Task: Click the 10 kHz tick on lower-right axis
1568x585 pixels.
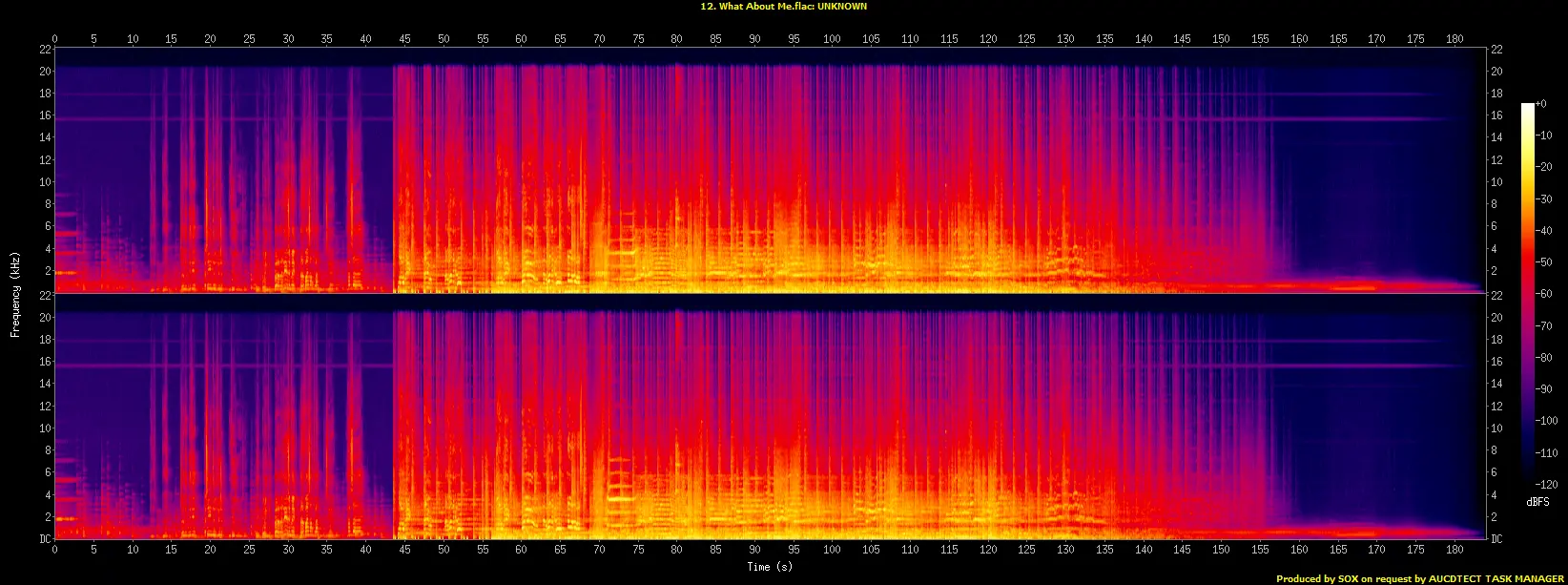Action: point(1496,428)
